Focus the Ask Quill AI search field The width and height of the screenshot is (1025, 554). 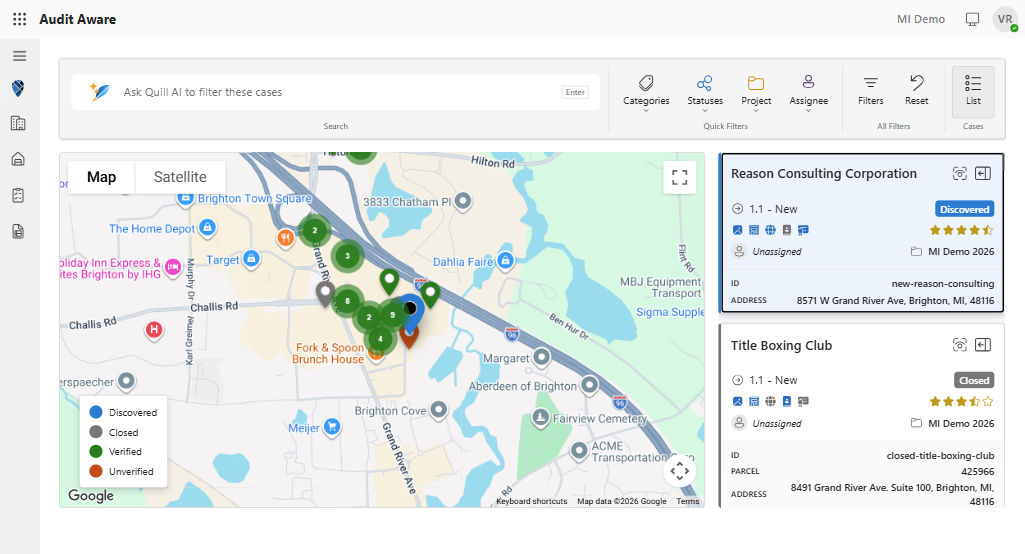pos(335,92)
